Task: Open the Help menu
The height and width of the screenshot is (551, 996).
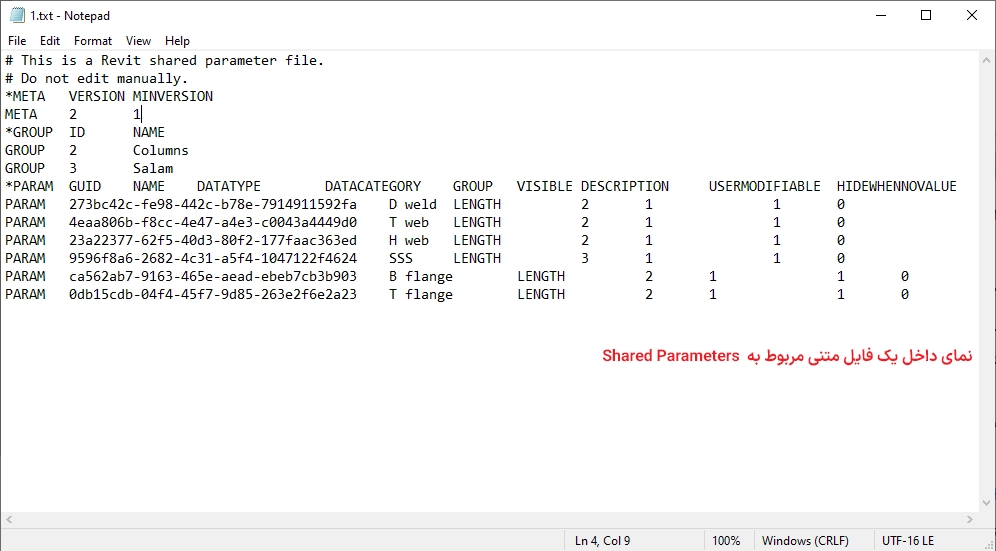Action: point(177,41)
